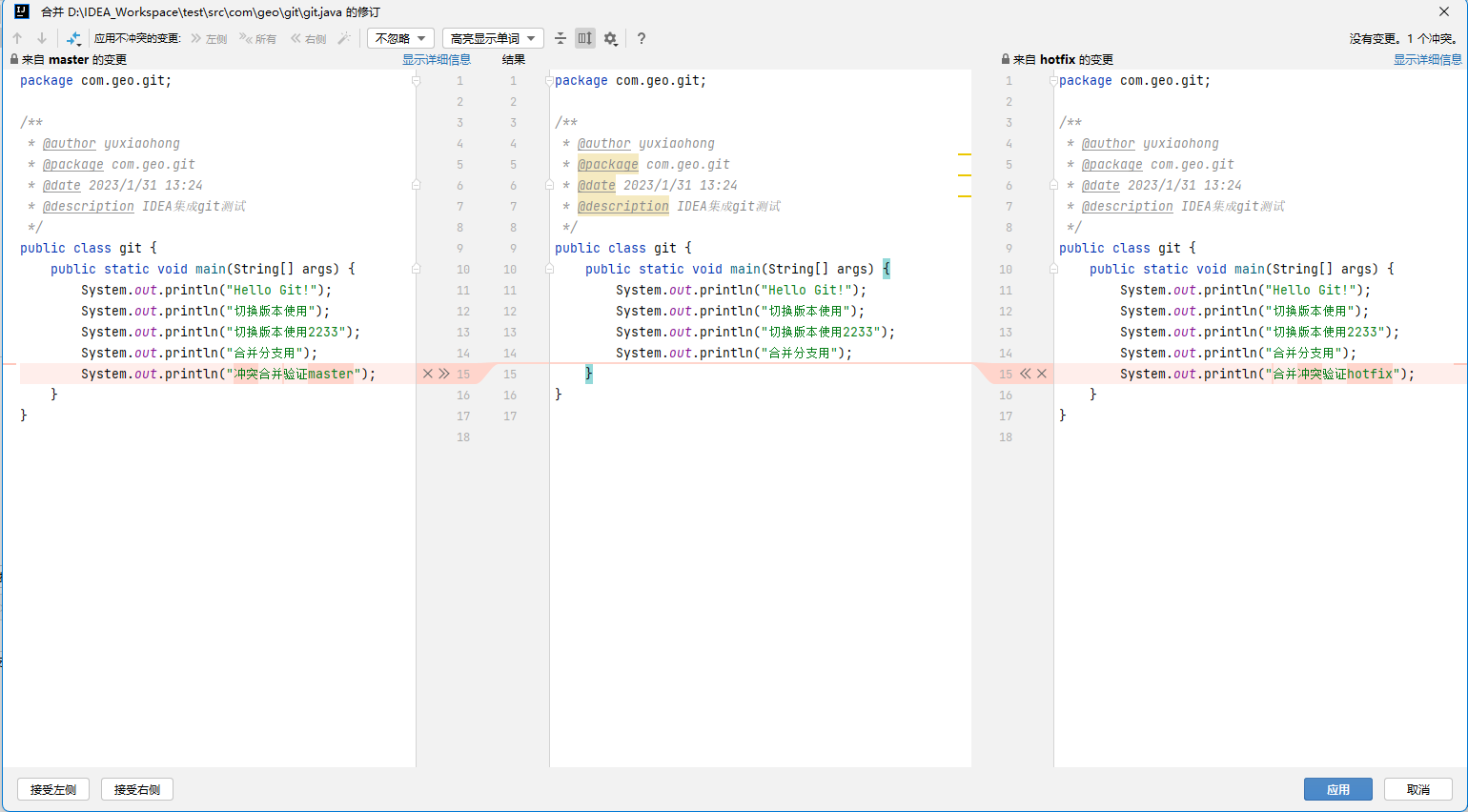1468x812 pixels.
Task: Accept hotfix change with << arrow
Action: coord(1026,374)
